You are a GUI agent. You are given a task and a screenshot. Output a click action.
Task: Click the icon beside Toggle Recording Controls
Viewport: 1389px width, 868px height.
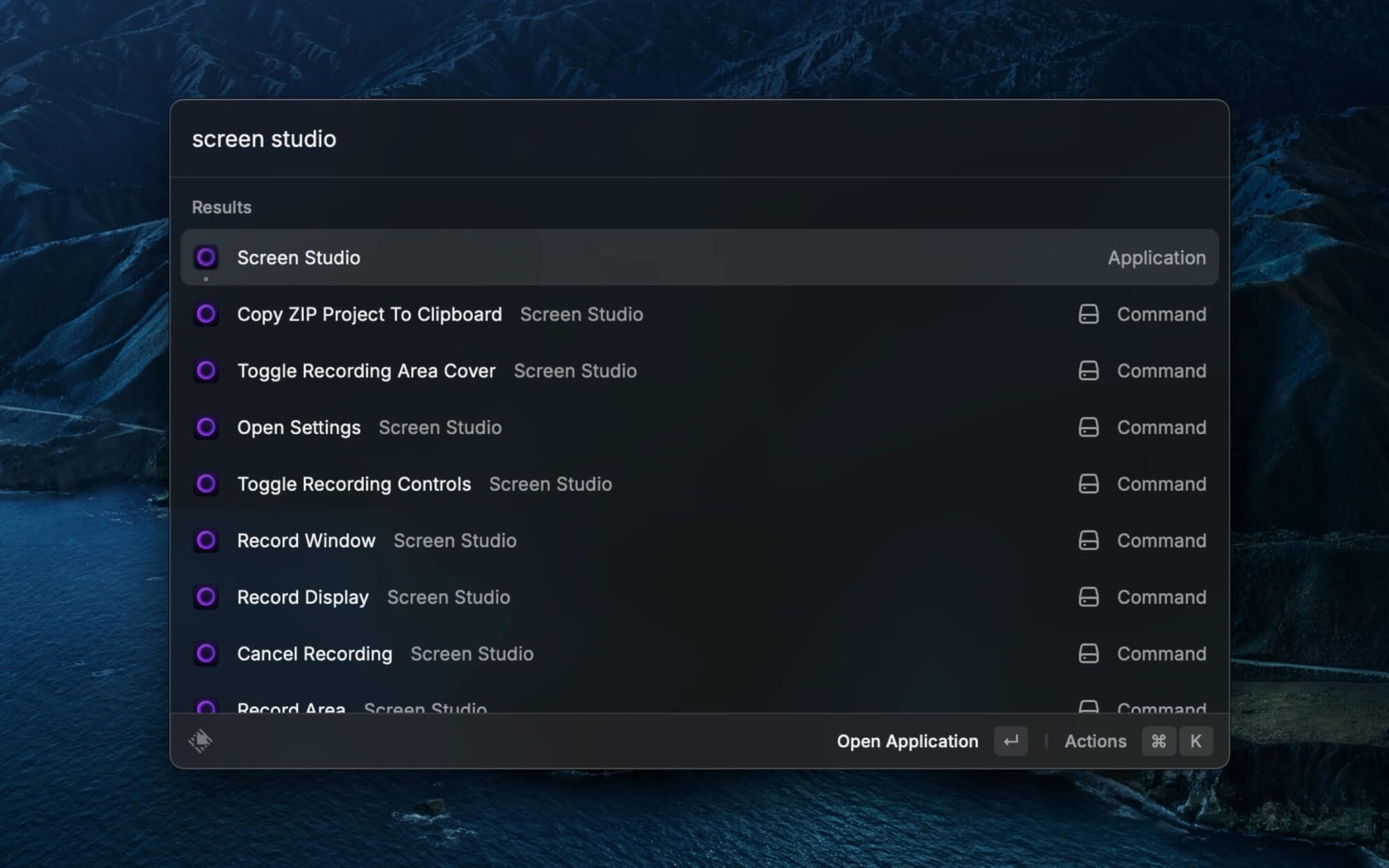pyautogui.click(x=206, y=484)
